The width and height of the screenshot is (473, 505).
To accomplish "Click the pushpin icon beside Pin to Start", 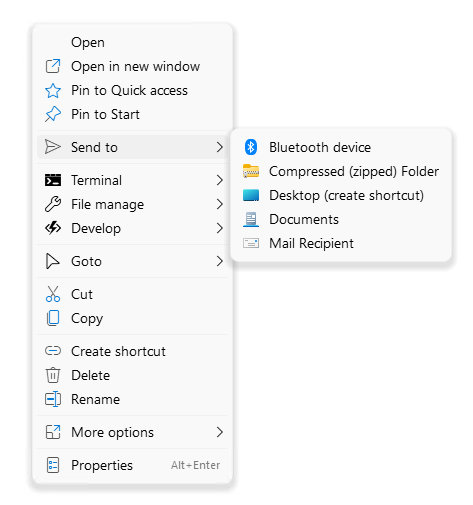I will [53, 114].
